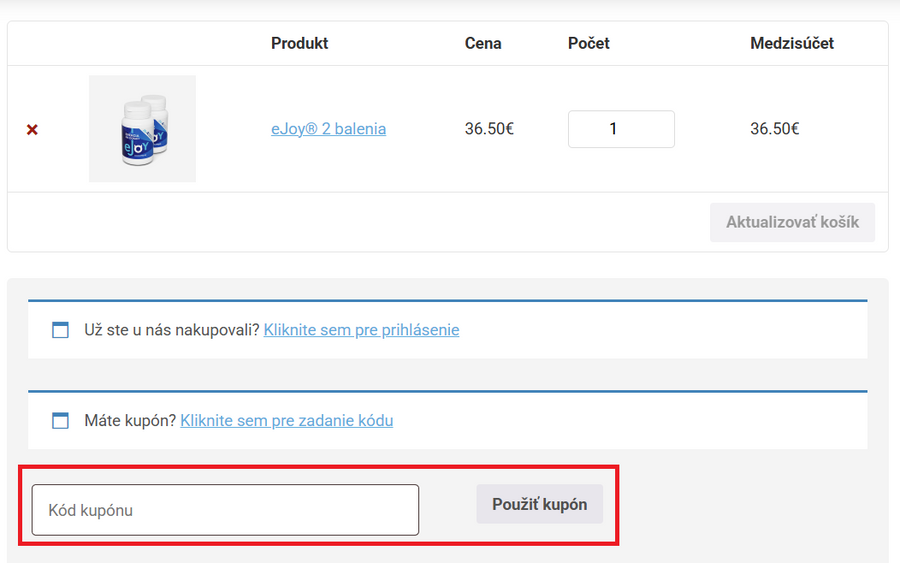
Task: Click the Medzisúčet column header
Action: point(791,44)
